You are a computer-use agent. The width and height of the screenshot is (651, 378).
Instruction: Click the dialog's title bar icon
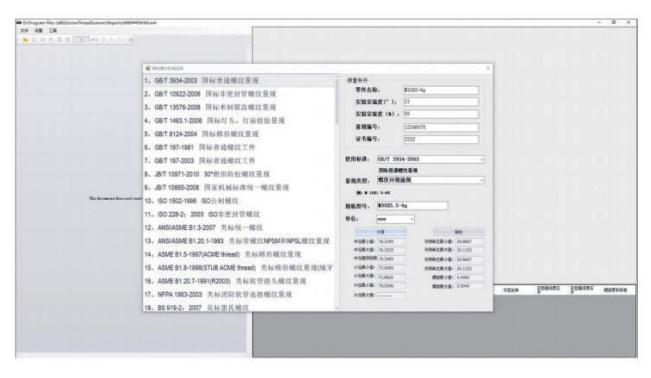click(147, 68)
